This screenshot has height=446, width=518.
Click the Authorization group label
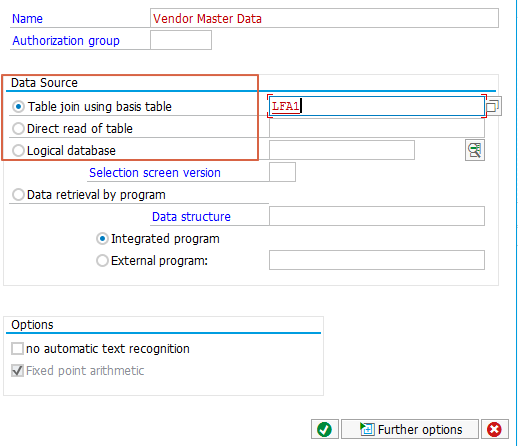point(66,41)
